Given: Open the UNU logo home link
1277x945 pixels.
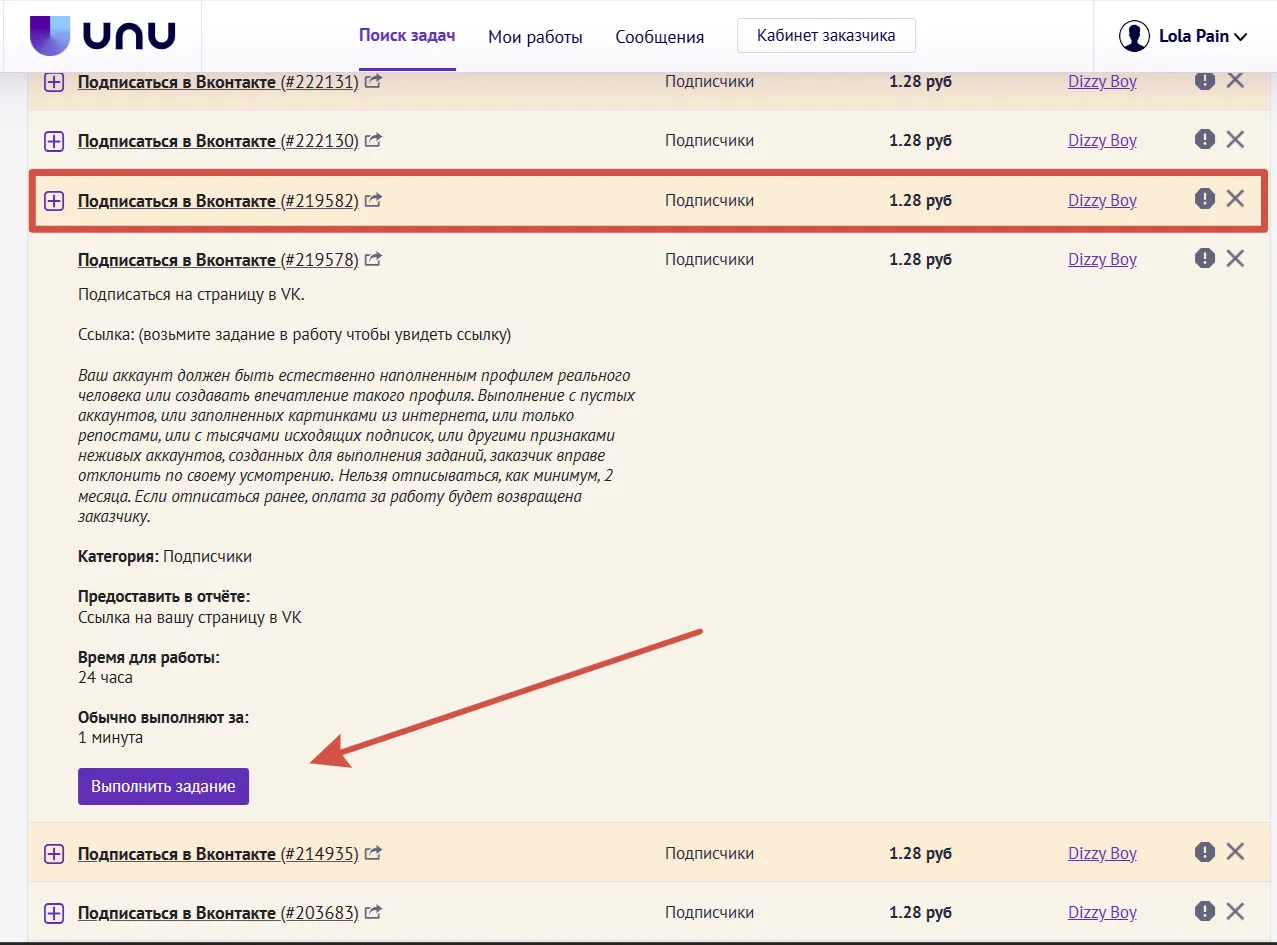Looking at the screenshot, I should pyautogui.click(x=102, y=36).
